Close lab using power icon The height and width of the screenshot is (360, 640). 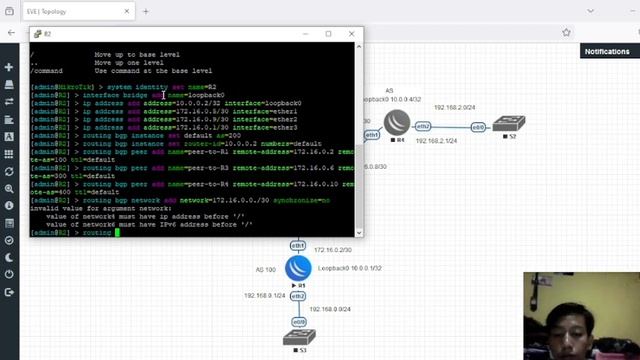(9, 274)
